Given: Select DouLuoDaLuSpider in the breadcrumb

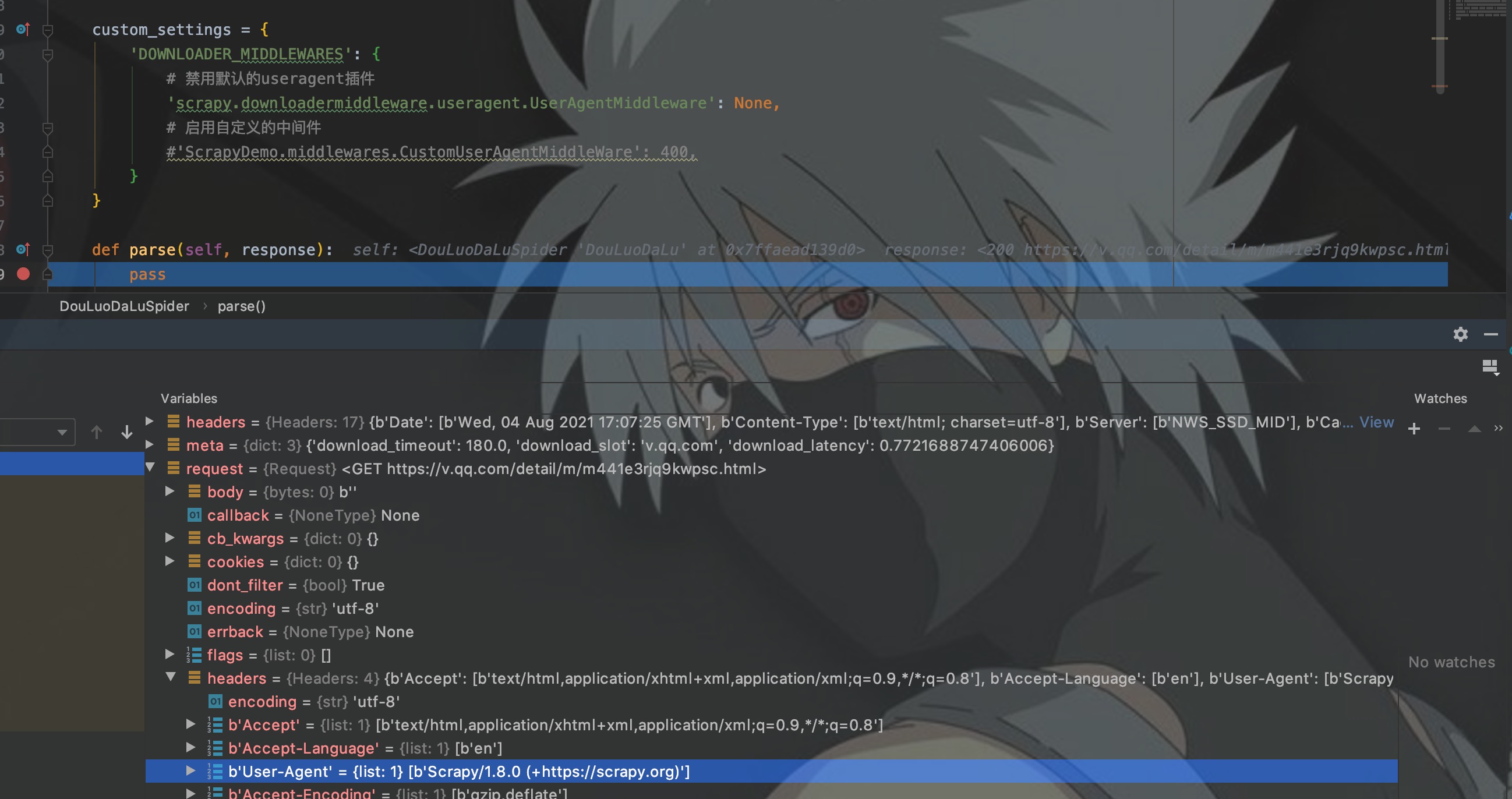Looking at the screenshot, I should pyautogui.click(x=125, y=306).
